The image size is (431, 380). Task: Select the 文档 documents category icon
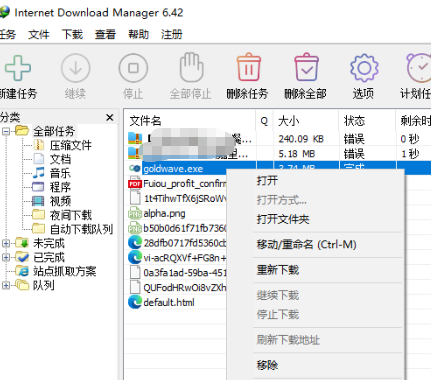coord(39,159)
